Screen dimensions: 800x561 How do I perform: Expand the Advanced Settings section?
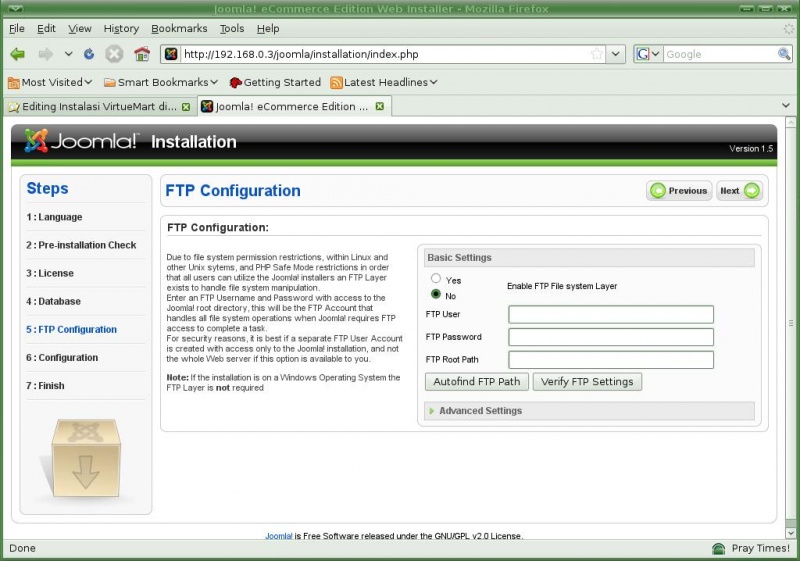pos(589,411)
